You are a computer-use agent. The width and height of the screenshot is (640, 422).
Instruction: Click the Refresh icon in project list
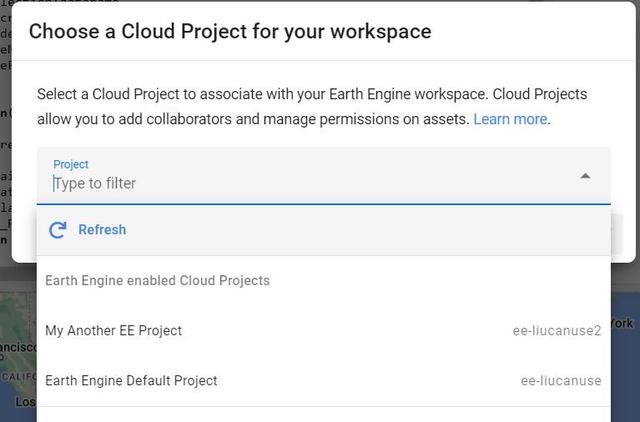click(58, 230)
